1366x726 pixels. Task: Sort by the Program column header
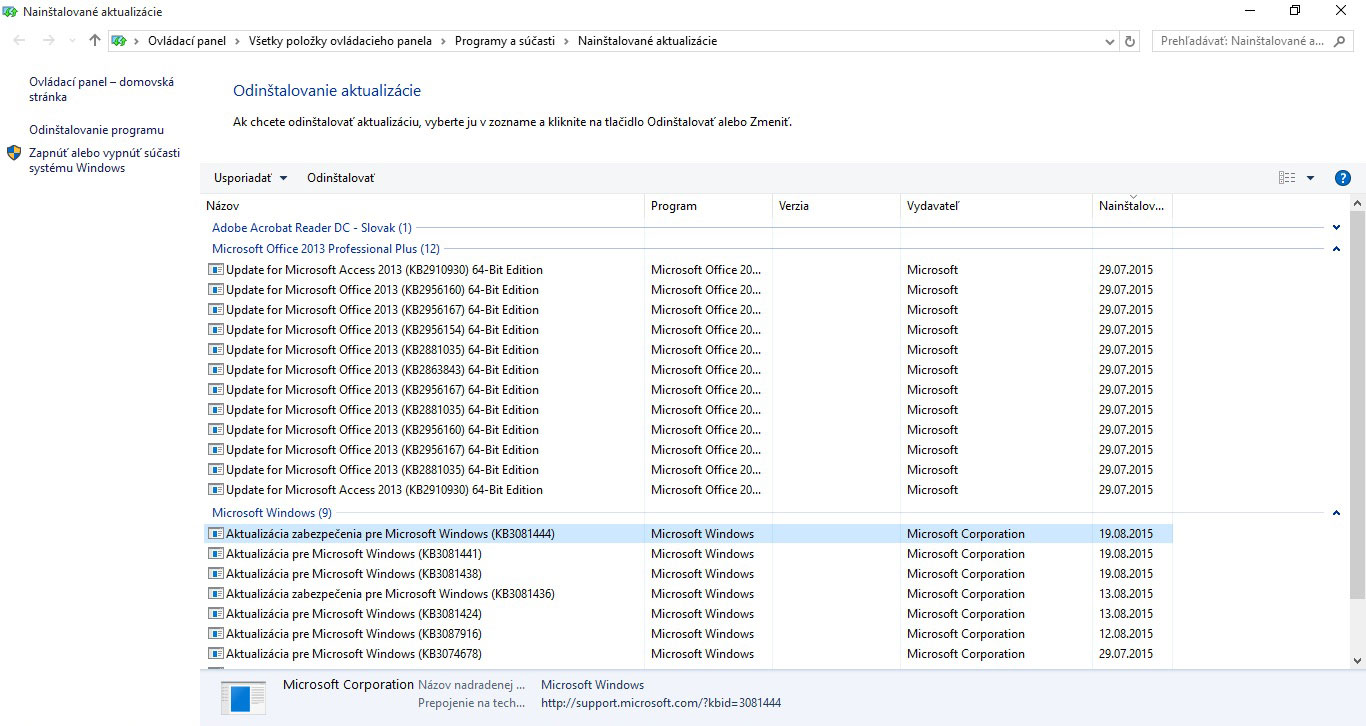point(708,206)
